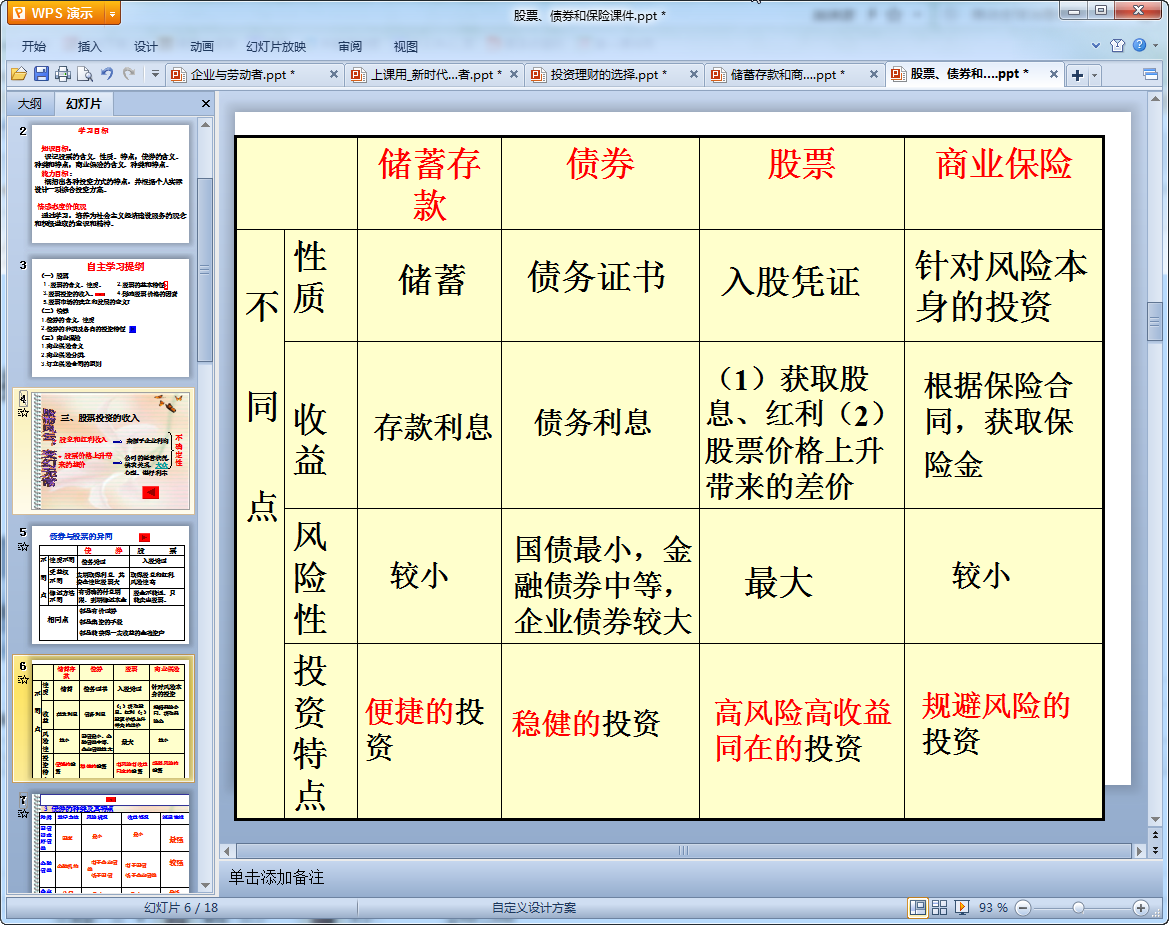Click horizontal scrollbar left arrow
The width and height of the screenshot is (1169, 925).
tap(227, 851)
